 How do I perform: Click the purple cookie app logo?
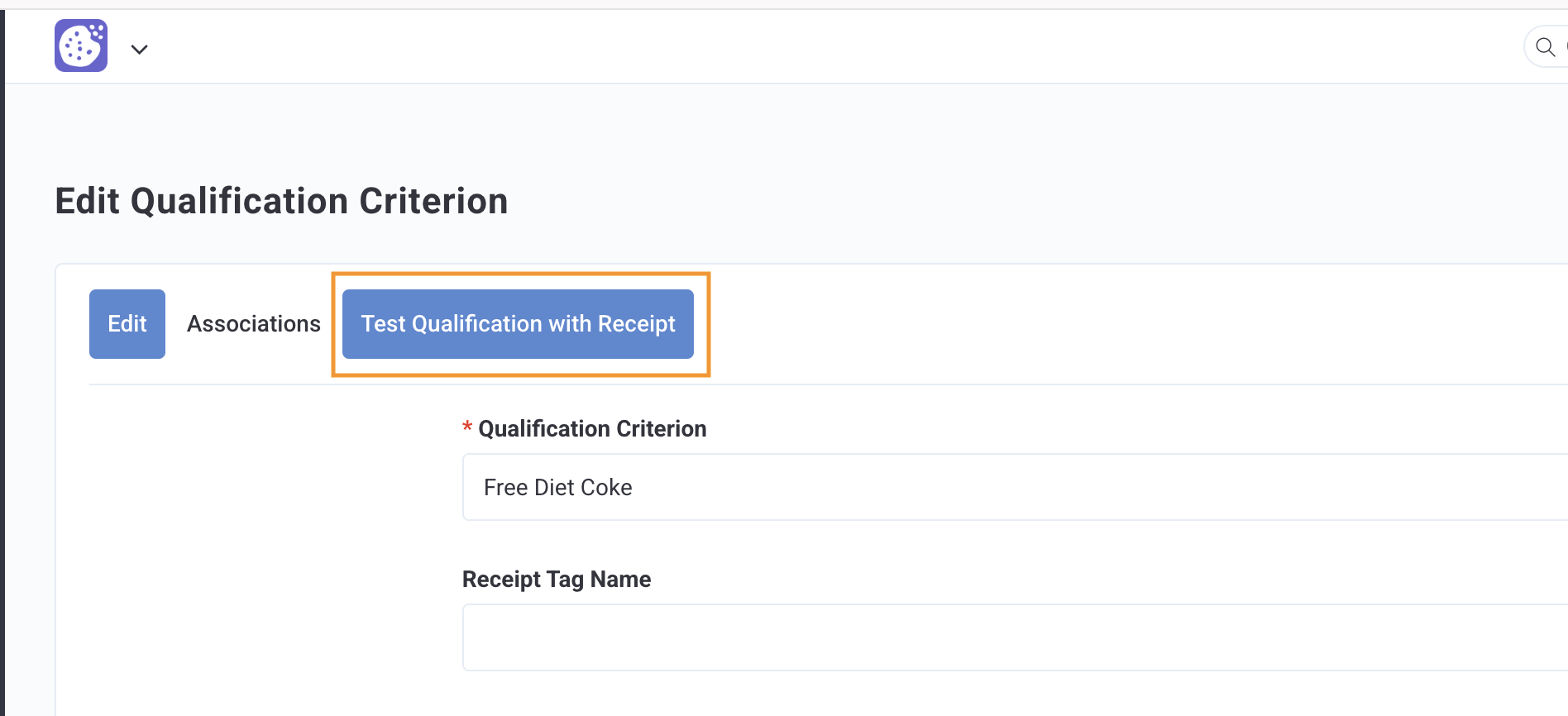81,45
